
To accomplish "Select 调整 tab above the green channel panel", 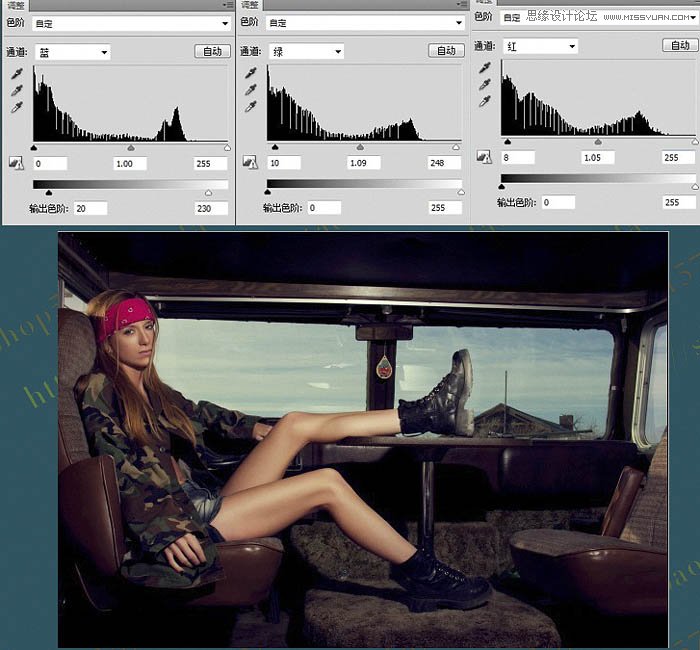I will [x=248, y=5].
